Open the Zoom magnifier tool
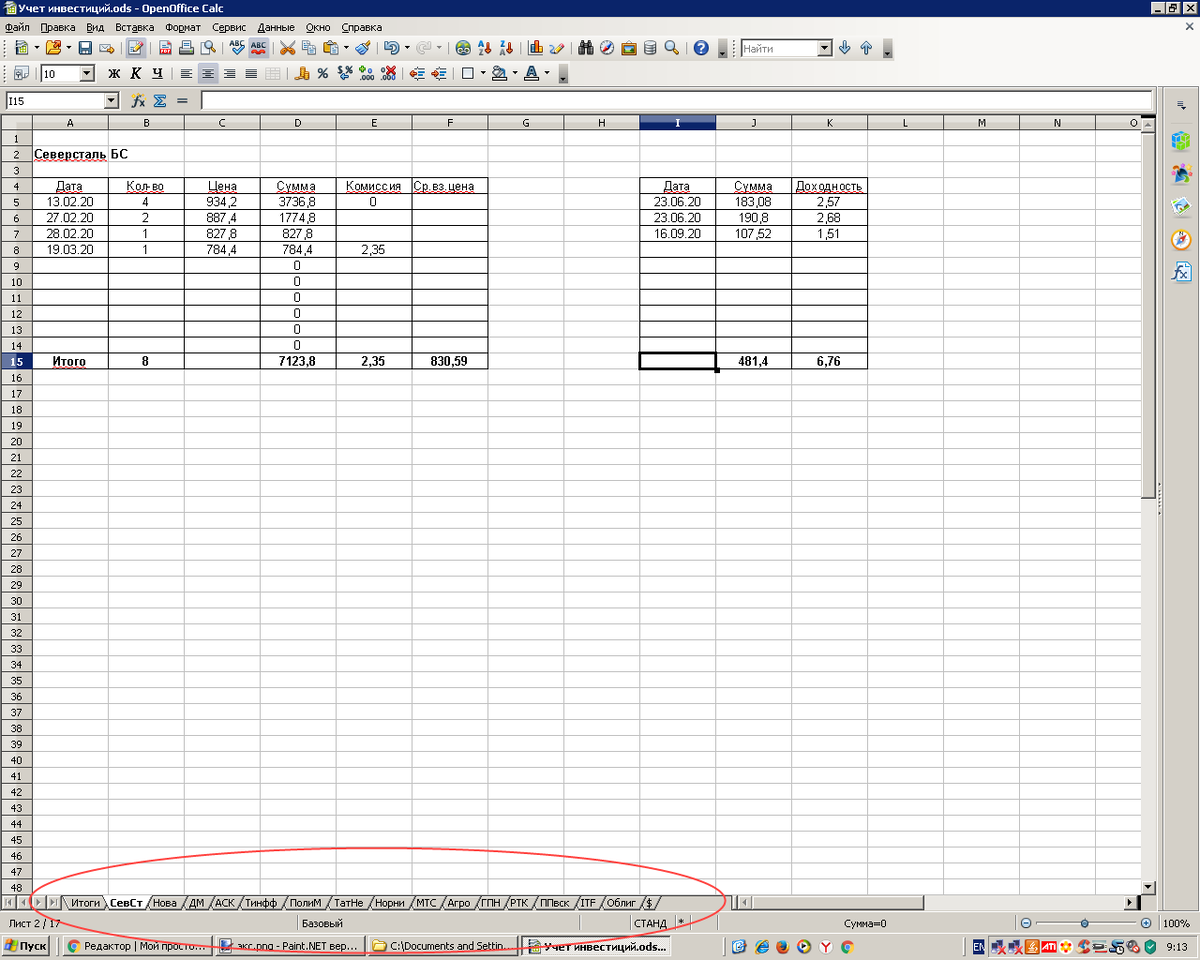1200x960 pixels. click(672, 48)
